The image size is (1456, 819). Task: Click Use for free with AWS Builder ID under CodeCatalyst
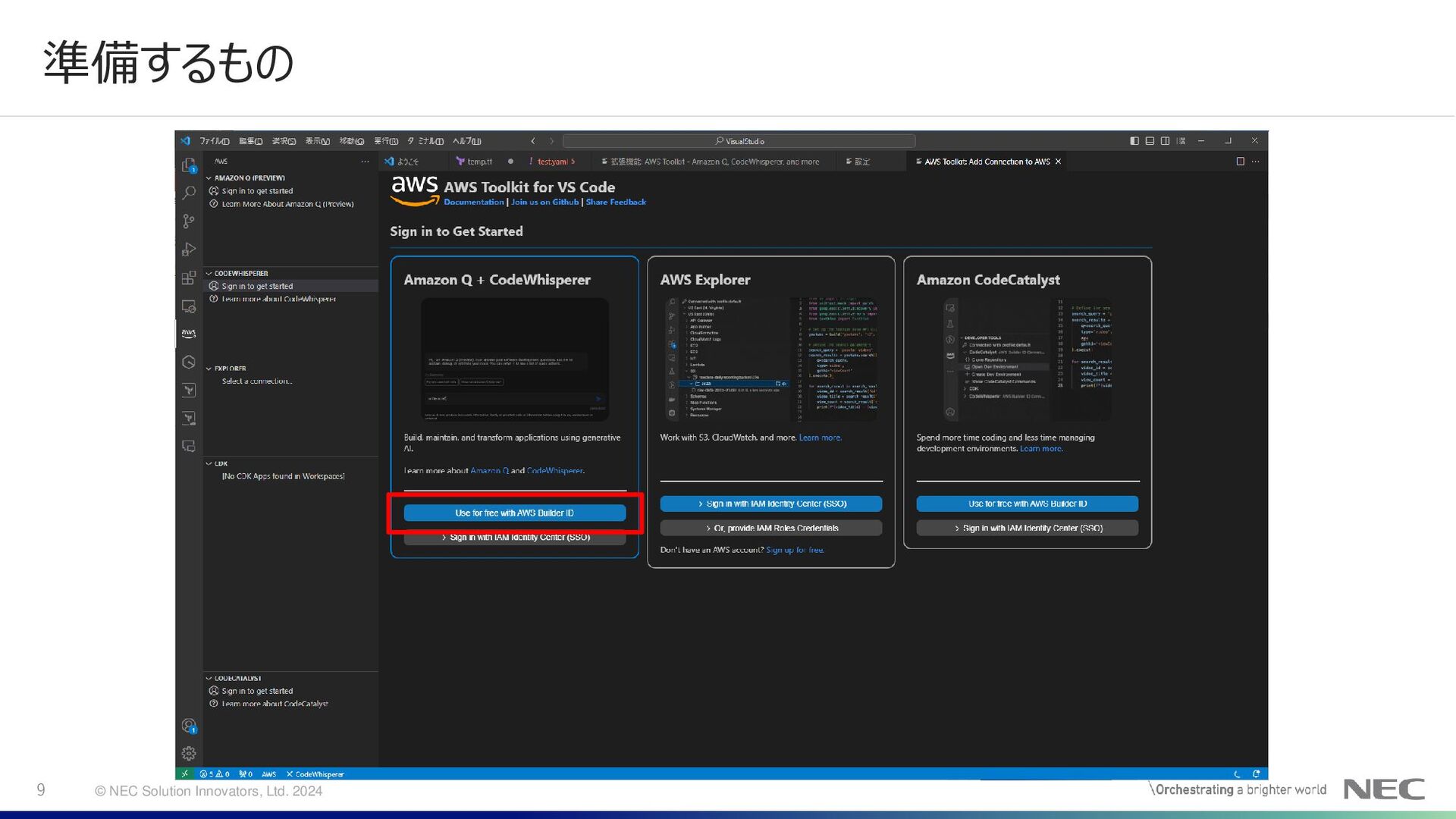pos(1028,504)
